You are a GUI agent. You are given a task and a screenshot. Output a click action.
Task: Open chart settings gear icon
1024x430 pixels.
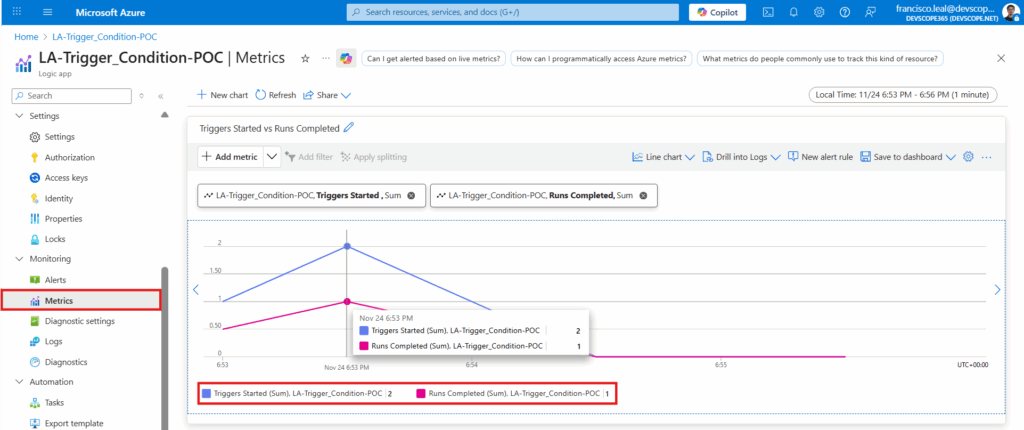[968, 157]
